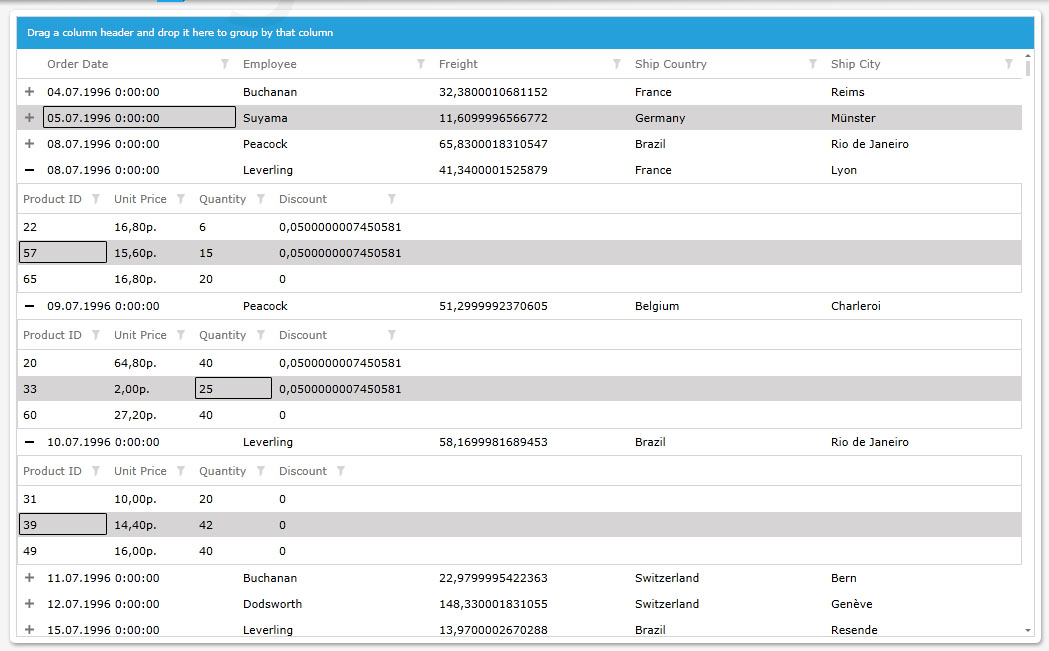The height and width of the screenshot is (651, 1049).
Task: Sort Lyon order details by Product ID header
Action: 52,199
